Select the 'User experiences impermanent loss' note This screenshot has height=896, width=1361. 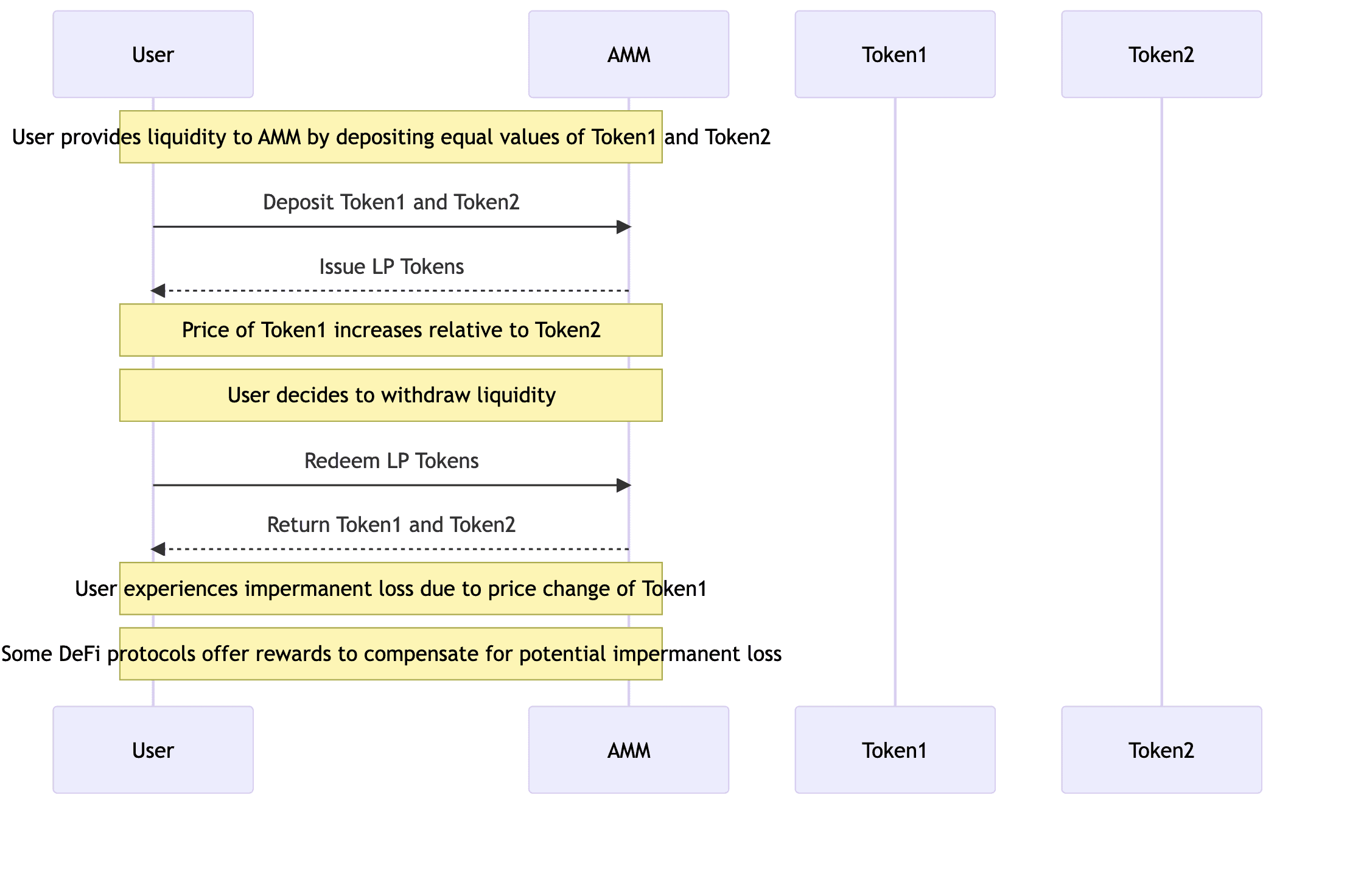click(x=391, y=589)
